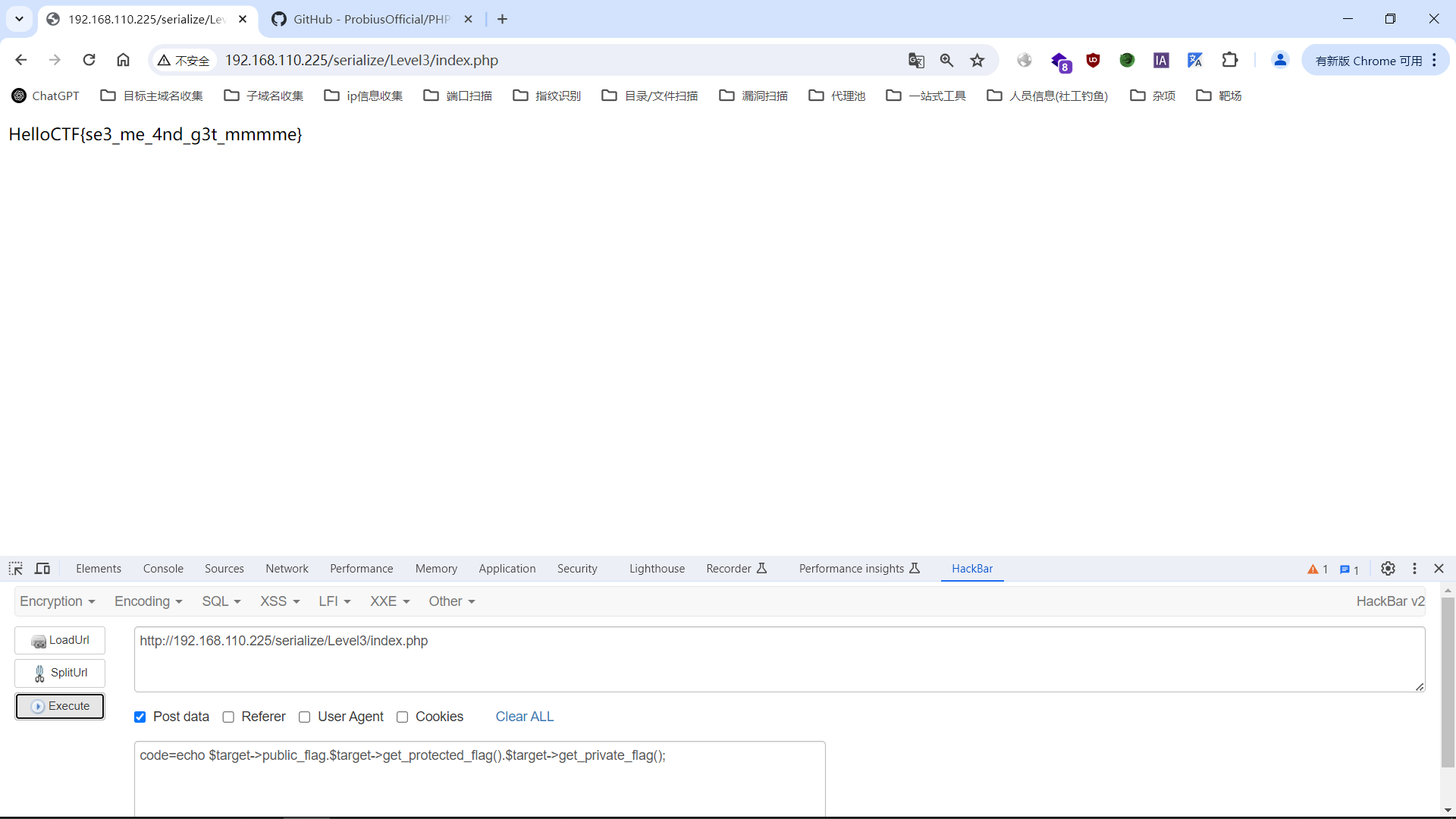
Task: Uncheck the Post data checkbox
Action: (x=140, y=717)
